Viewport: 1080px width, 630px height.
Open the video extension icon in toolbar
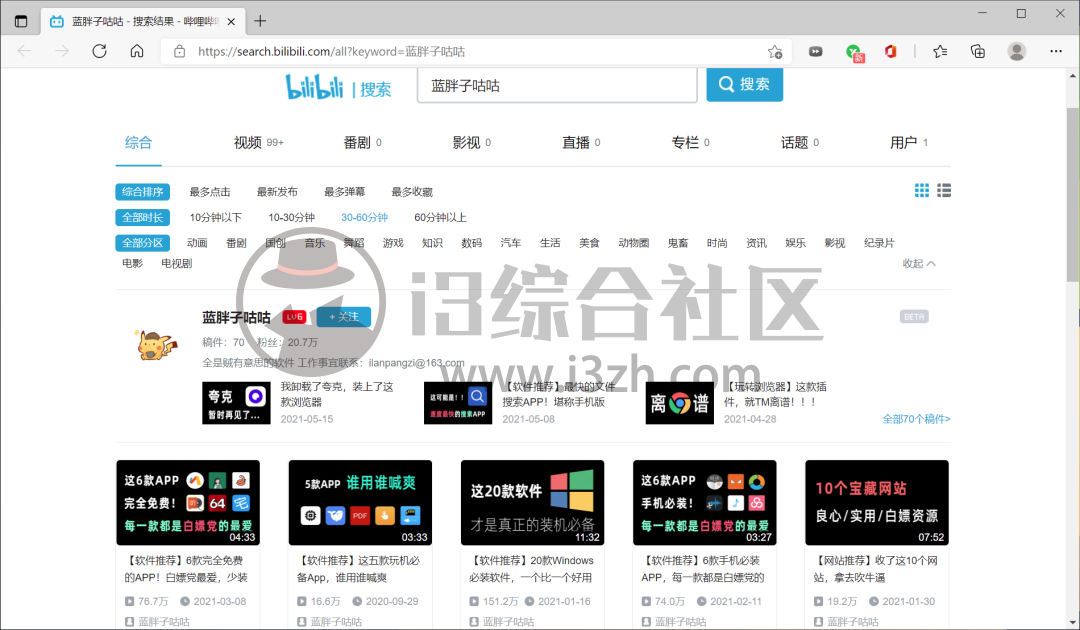coord(816,52)
